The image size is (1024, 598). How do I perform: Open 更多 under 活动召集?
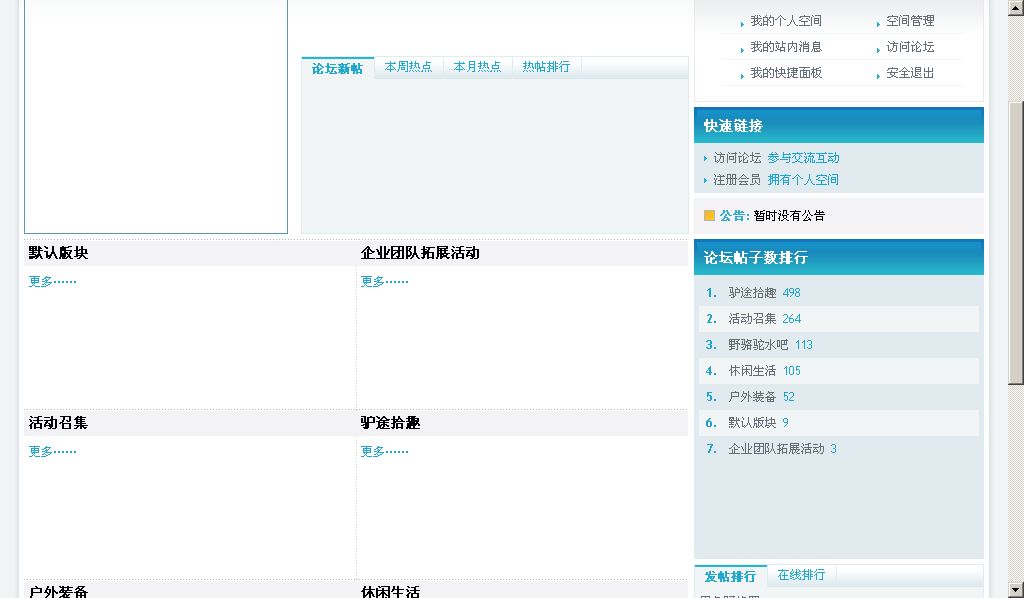52,451
